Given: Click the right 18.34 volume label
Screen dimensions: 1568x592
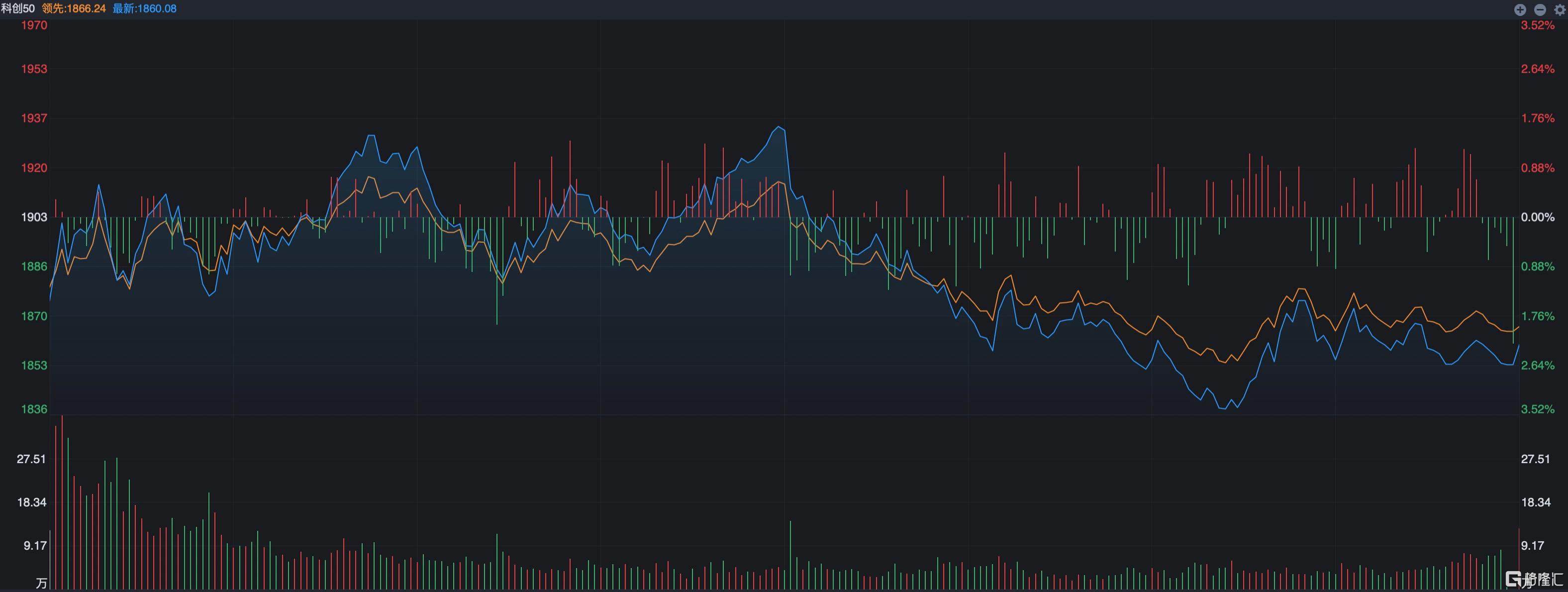Looking at the screenshot, I should (1536, 502).
